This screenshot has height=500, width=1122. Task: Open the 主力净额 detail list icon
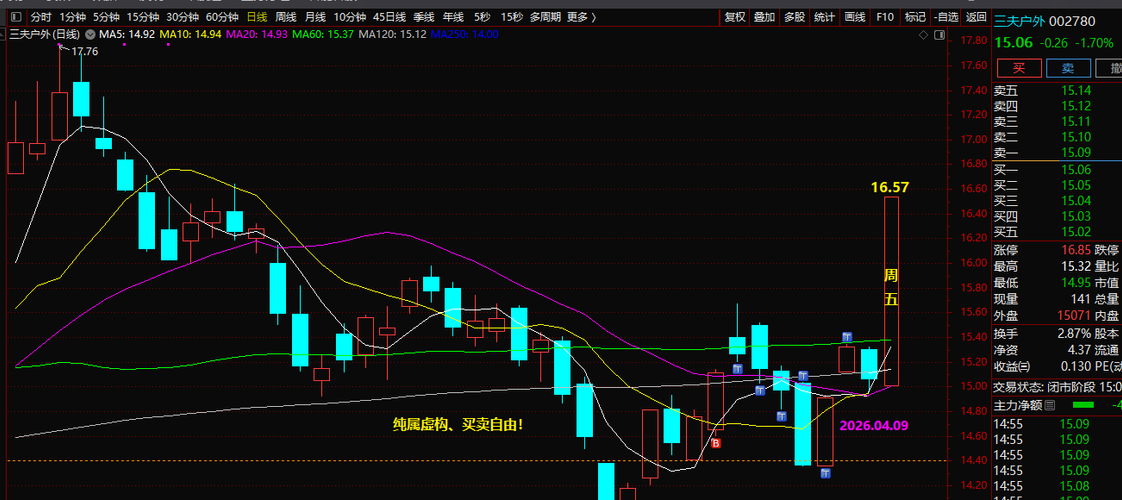pyautogui.click(x=1050, y=406)
